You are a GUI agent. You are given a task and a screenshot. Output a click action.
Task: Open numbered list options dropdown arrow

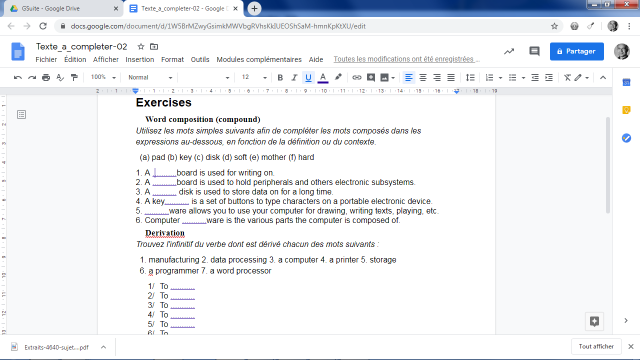click(501, 78)
